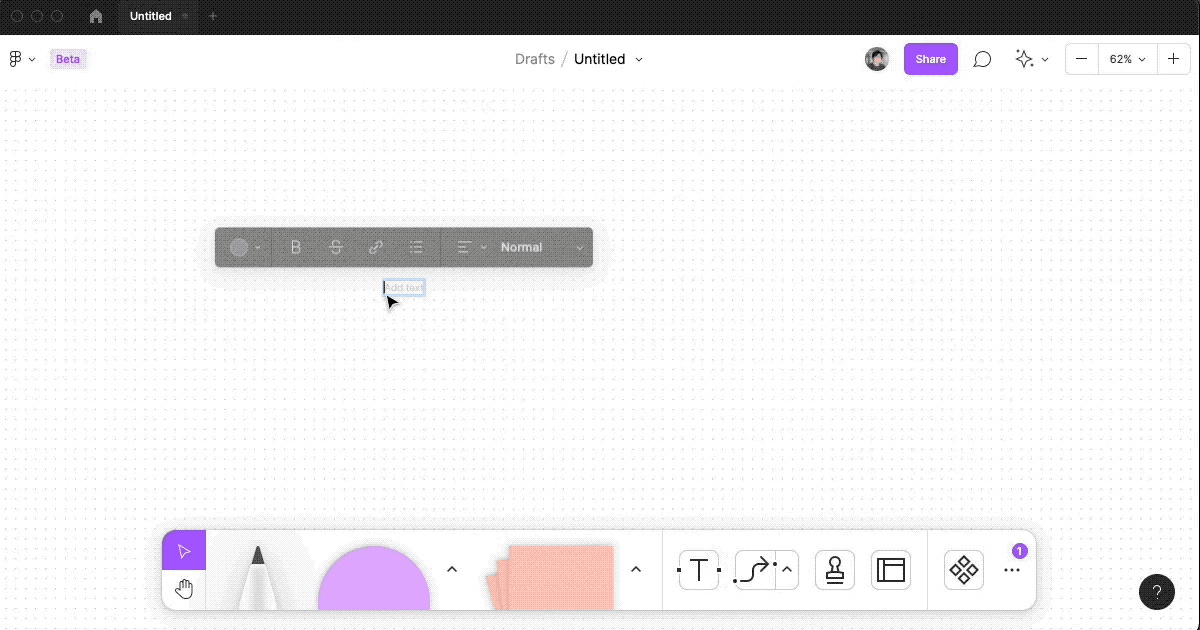Open the Drafts breadcrumb link
Viewport: 1200px width, 630px height.
535,59
